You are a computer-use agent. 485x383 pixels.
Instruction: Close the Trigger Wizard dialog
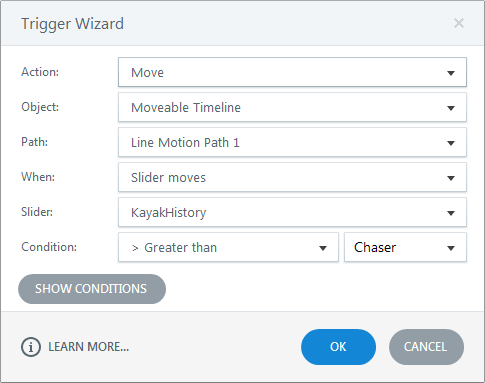[x=459, y=23]
